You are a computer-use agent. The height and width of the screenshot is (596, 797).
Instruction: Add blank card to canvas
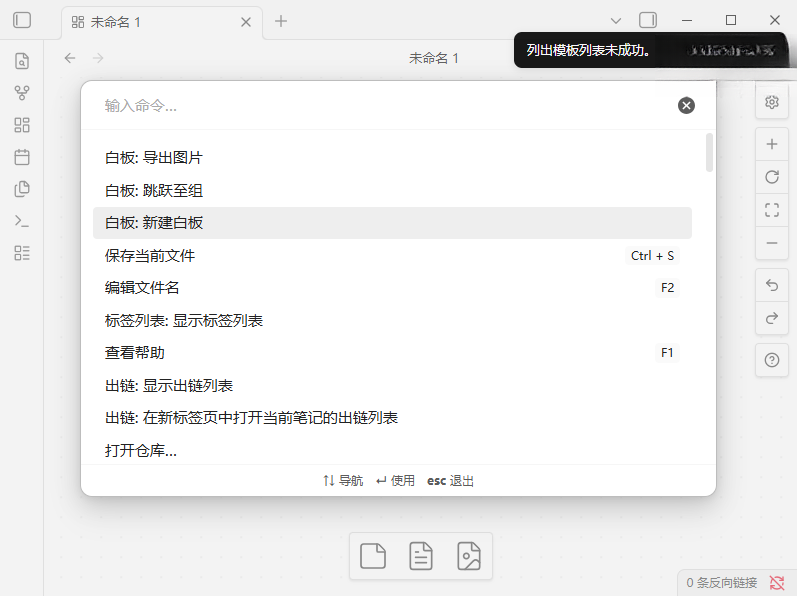[x=373, y=556]
